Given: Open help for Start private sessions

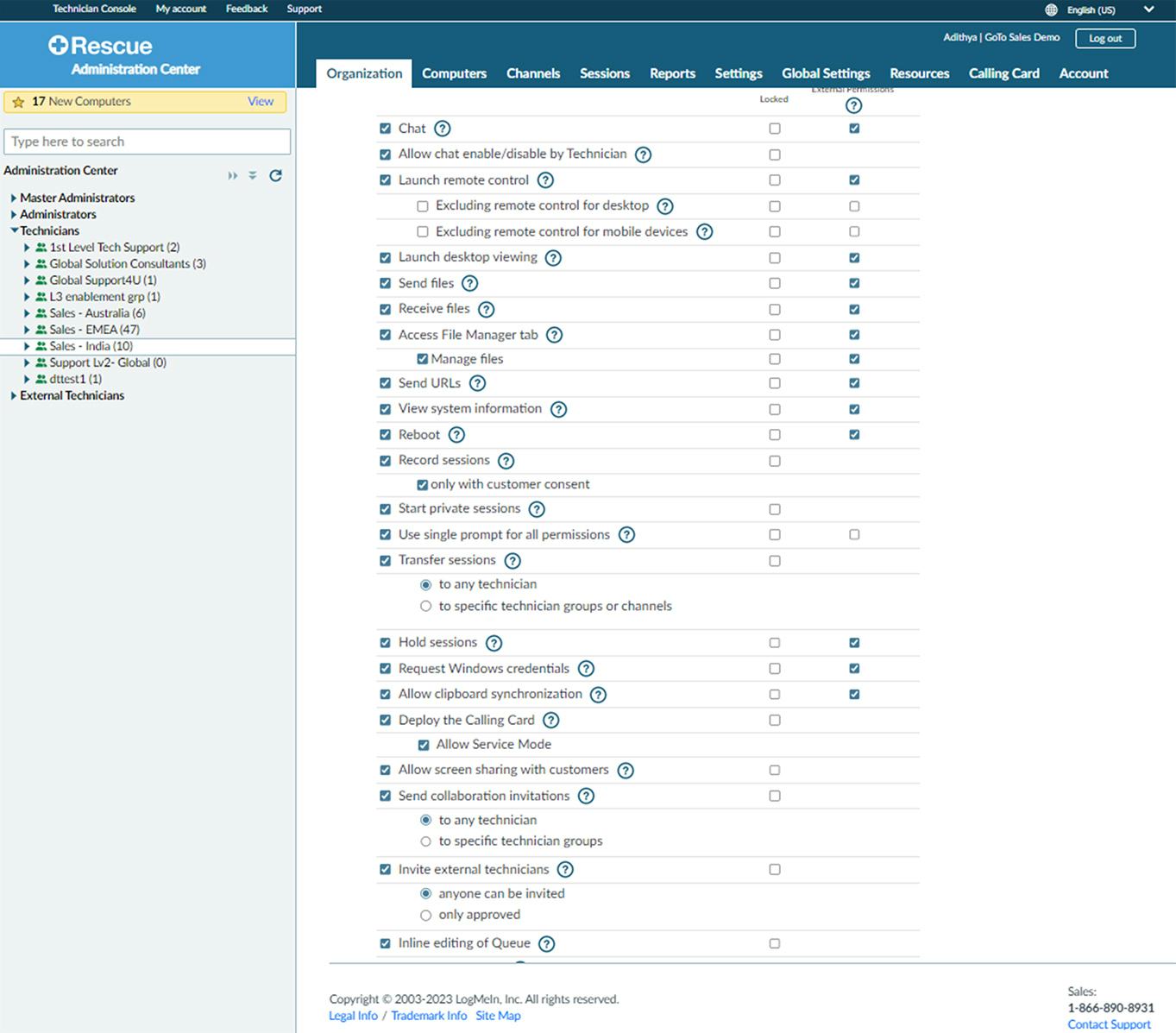Looking at the screenshot, I should [537, 509].
